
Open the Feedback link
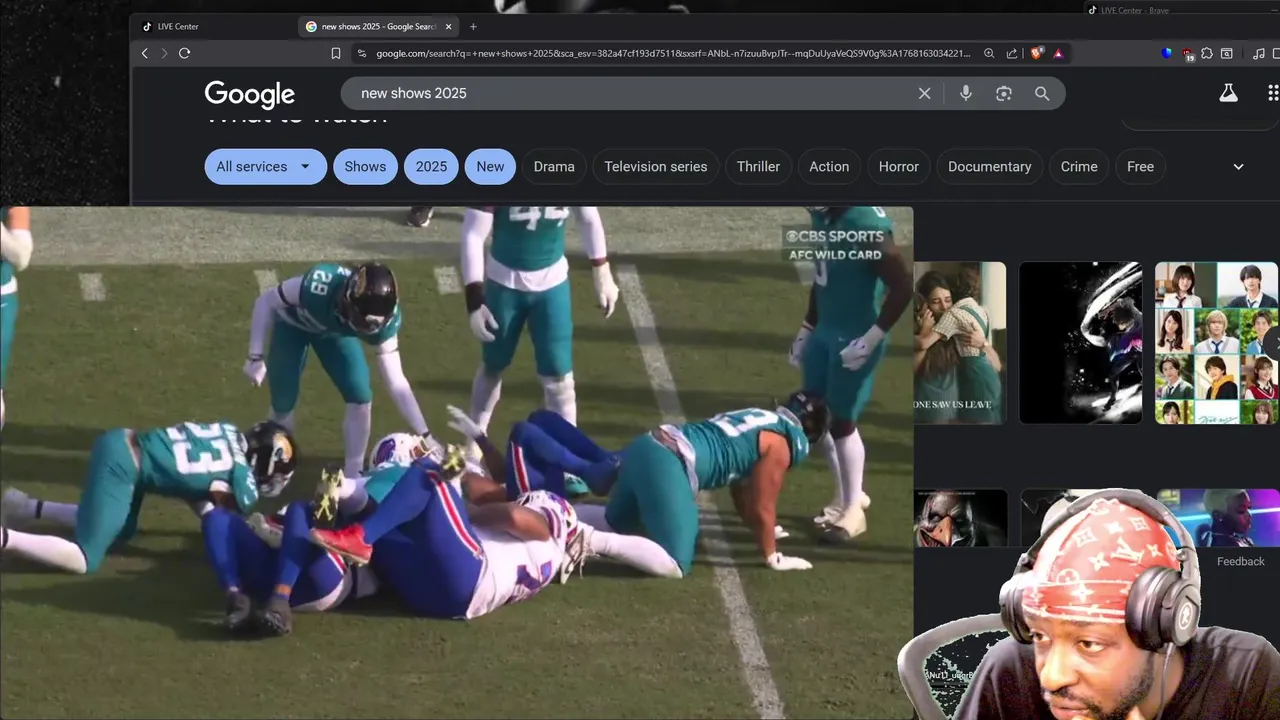click(x=1241, y=562)
